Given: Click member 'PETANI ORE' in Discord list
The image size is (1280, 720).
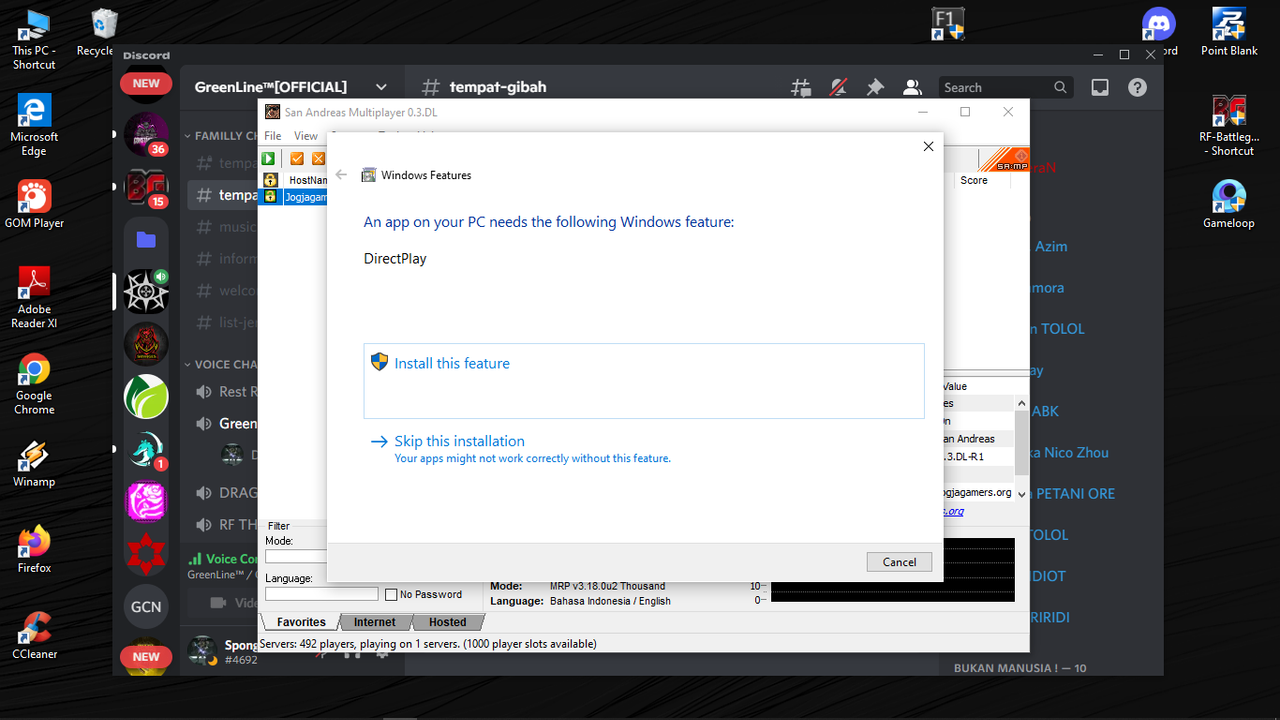Looking at the screenshot, I should pos(1075,493).
